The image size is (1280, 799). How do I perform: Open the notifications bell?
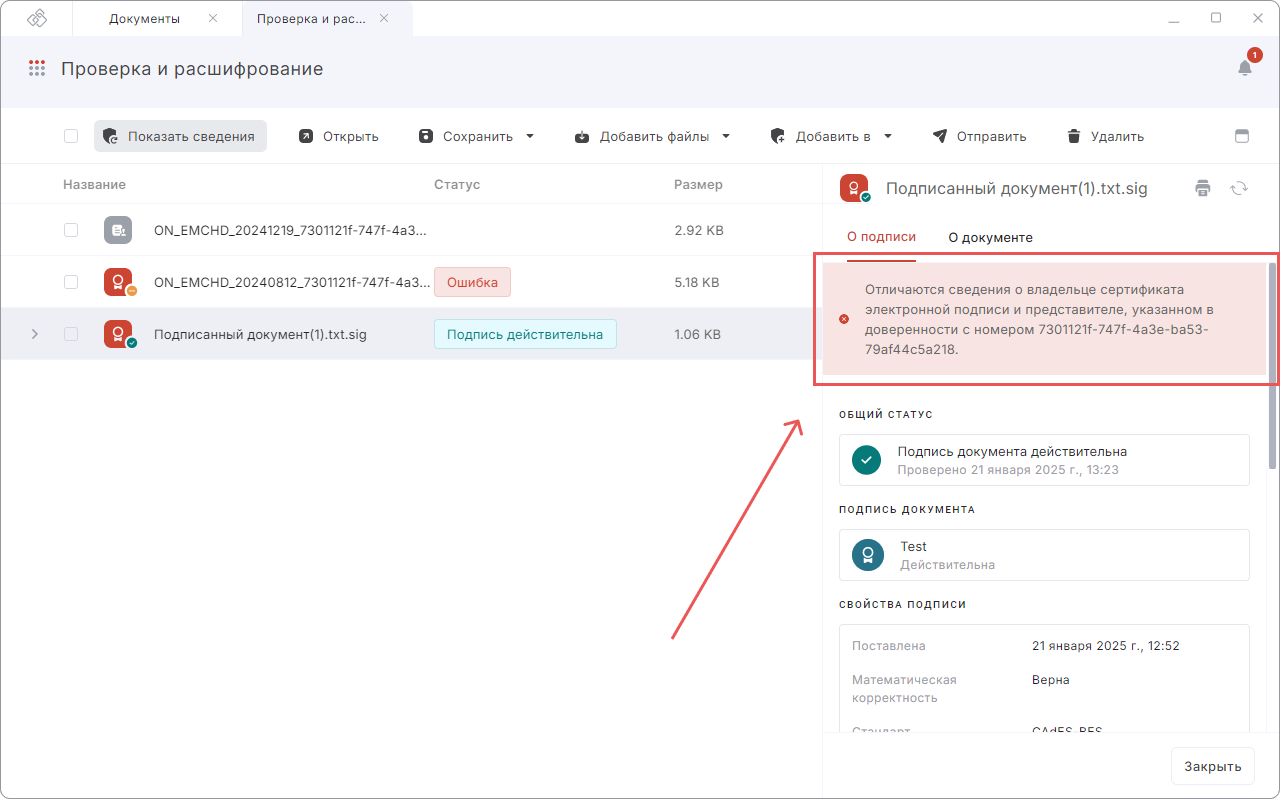pyautogui.click(x=1245, y=68)
